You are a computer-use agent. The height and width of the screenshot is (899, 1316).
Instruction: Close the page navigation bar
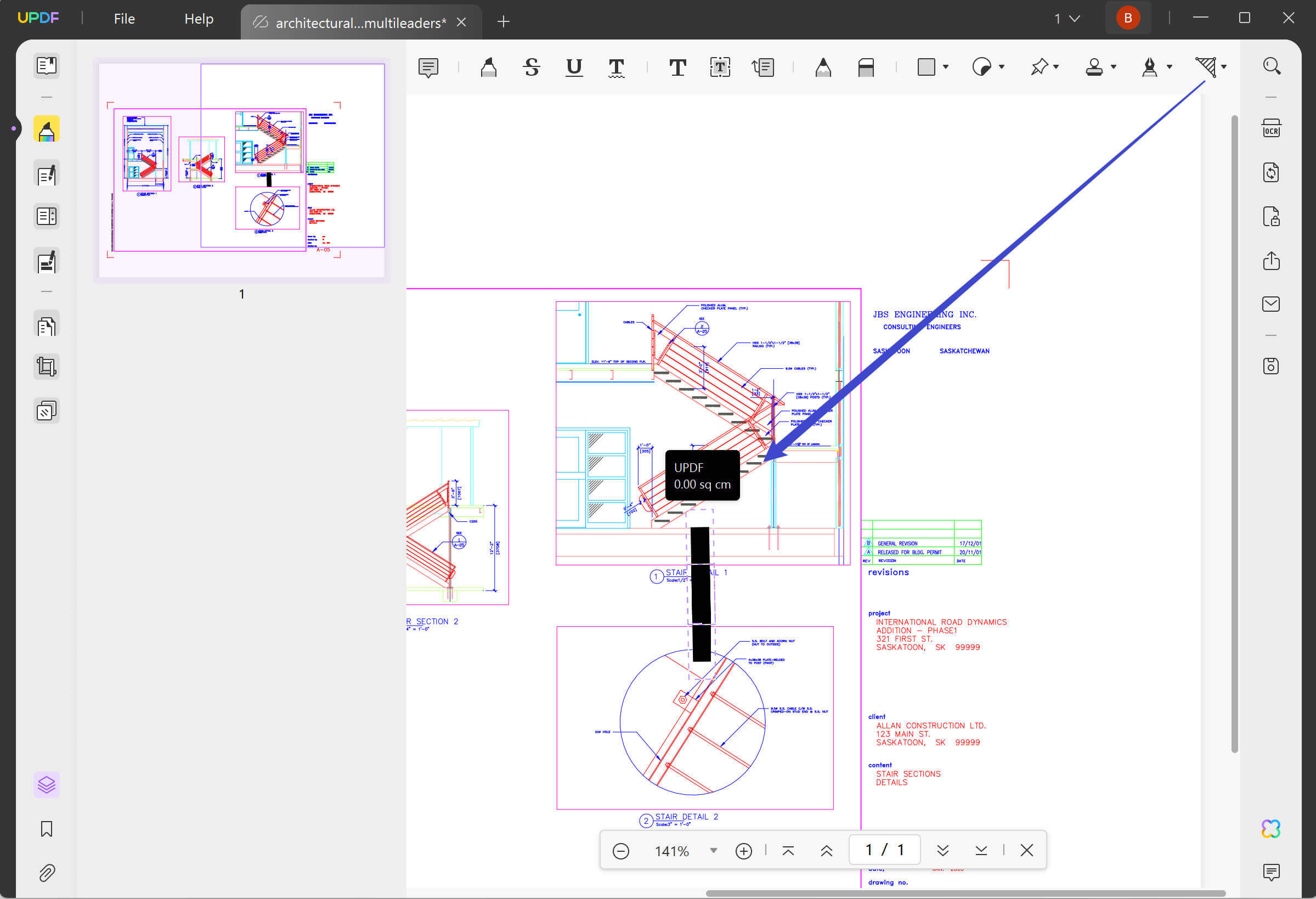[x=1027, y=850]
